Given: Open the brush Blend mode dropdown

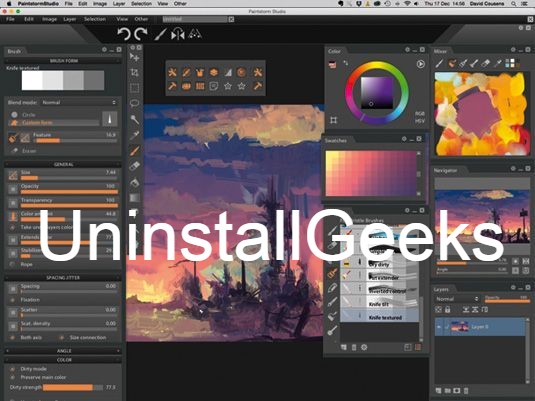Looking at the screenshot, I should pos(79,102).
